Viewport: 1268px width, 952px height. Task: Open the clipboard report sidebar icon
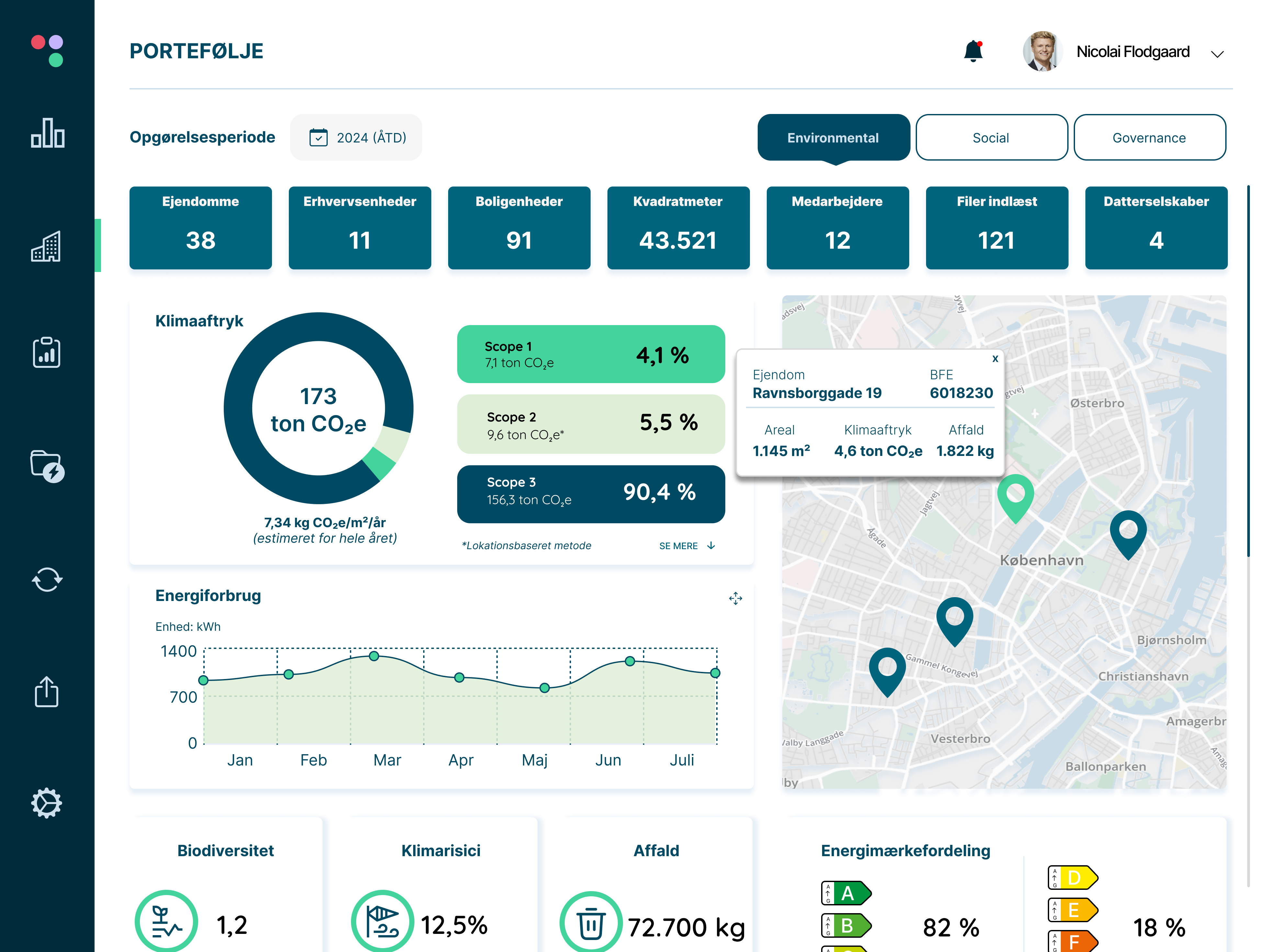click(x=46, y=353)
